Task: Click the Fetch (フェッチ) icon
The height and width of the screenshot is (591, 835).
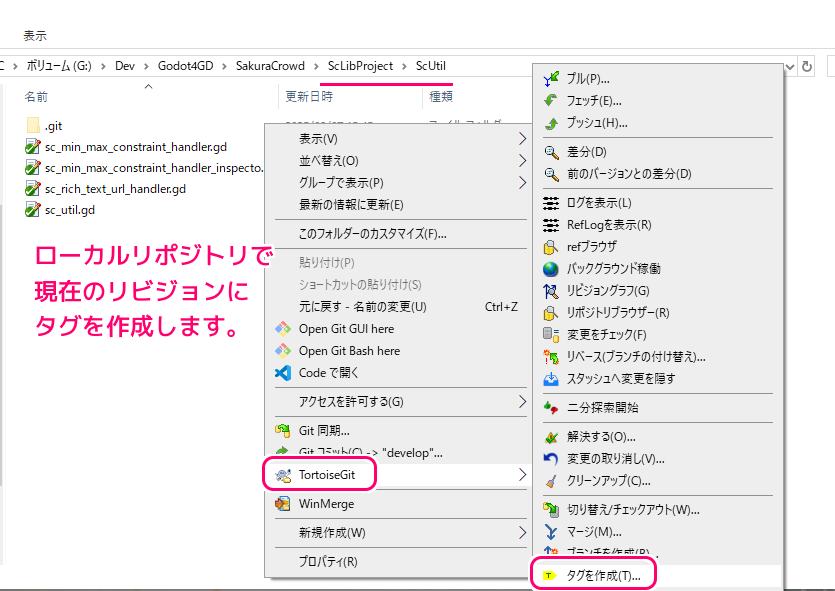Action: click(551, 101)
